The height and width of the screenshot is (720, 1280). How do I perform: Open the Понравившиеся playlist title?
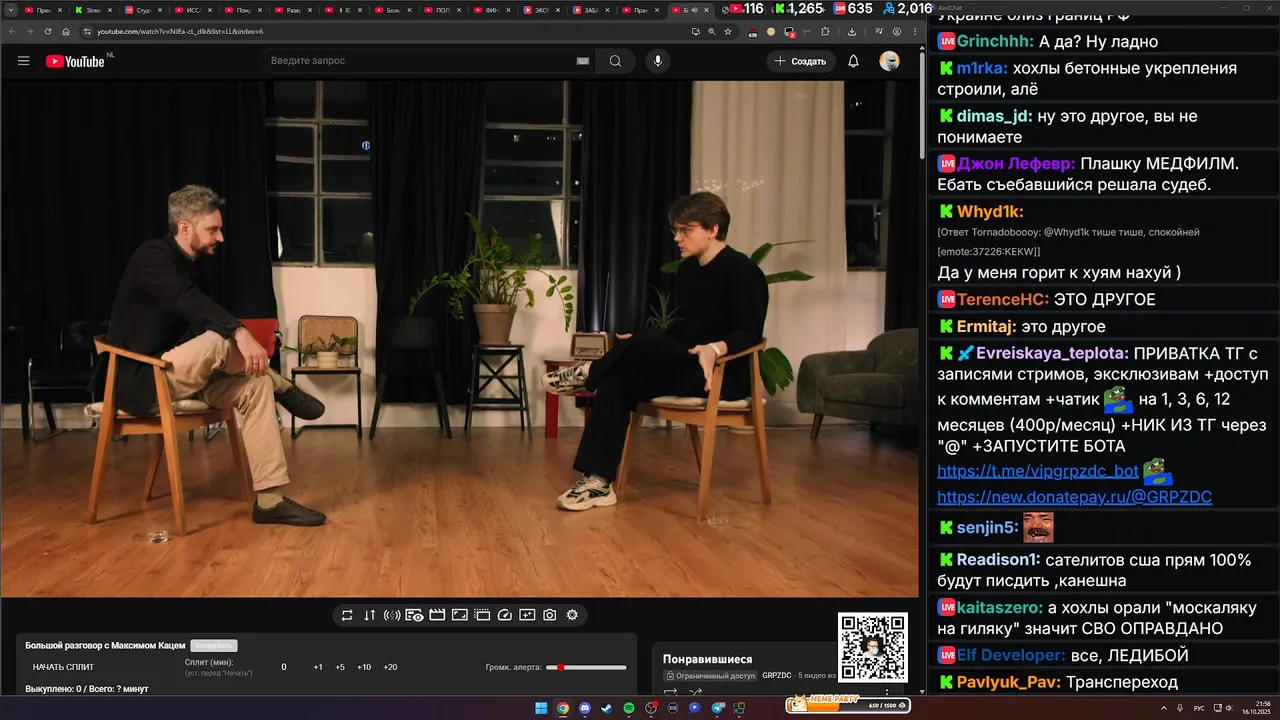707,659
